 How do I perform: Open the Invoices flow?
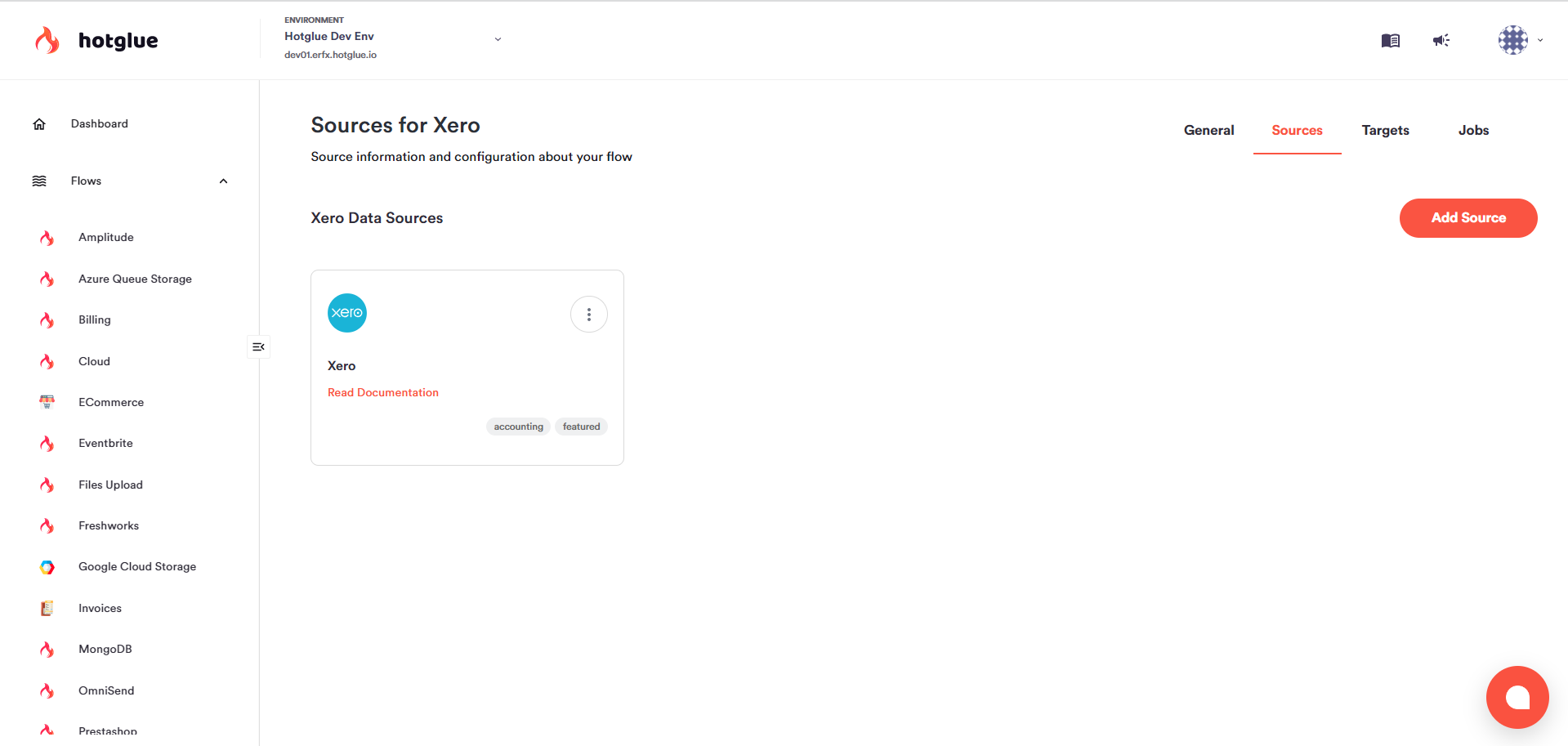[100, 609]
